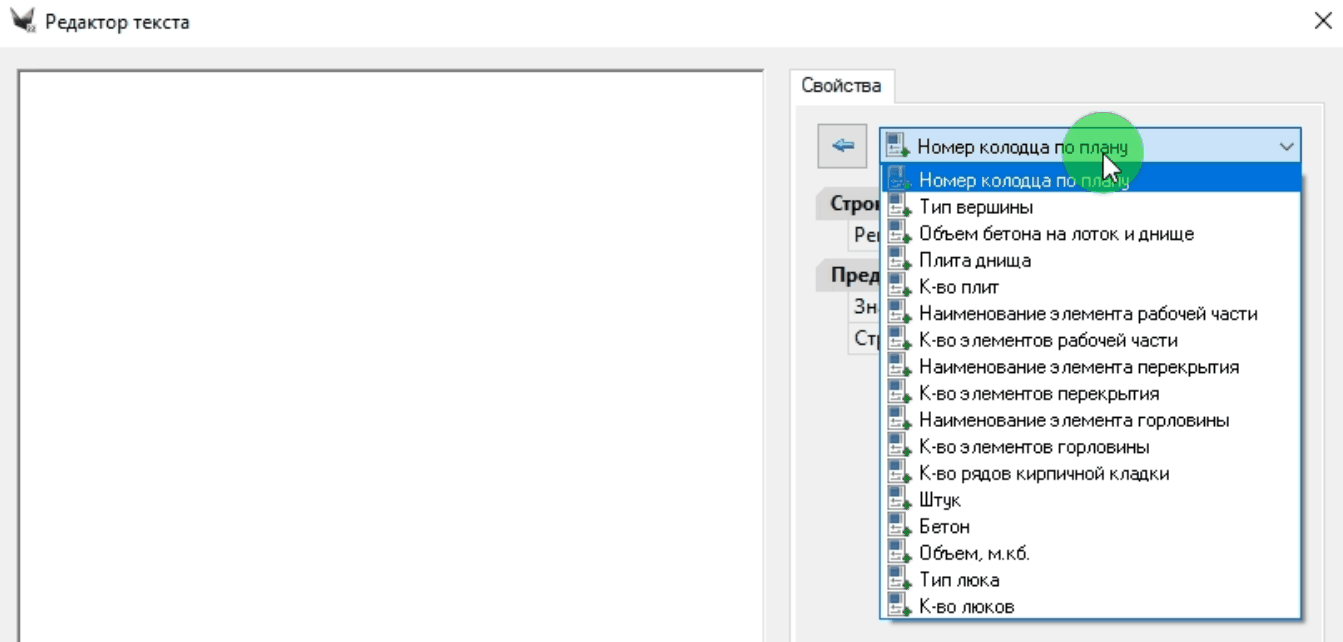Choose 'Наименование элемента перекрытия' from list
Image resolution: width=1343 pixels, height=642 pixels.
pos(1078,367)
